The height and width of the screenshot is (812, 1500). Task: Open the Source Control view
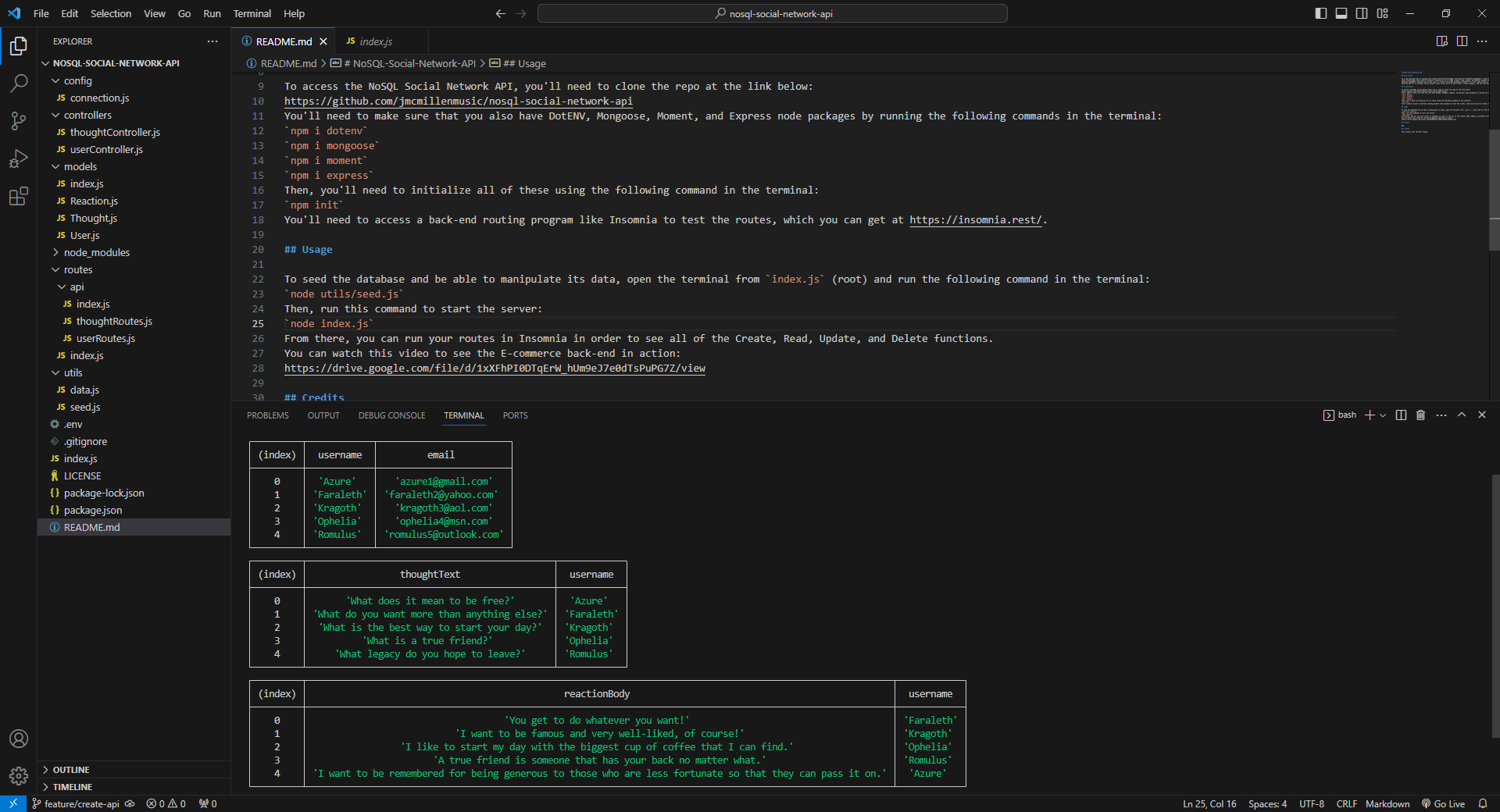(19, 120)
